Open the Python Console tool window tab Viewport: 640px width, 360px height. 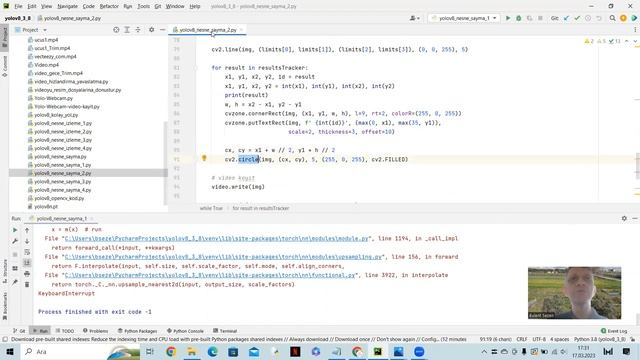tap(185, 331)
